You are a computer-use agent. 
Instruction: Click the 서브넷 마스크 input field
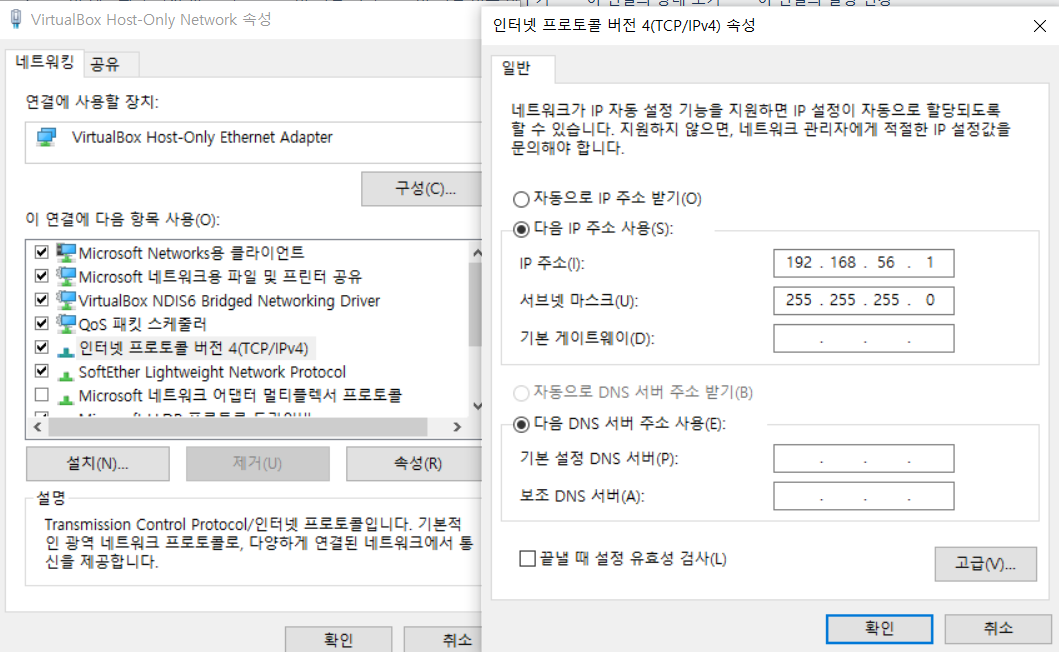863,300
